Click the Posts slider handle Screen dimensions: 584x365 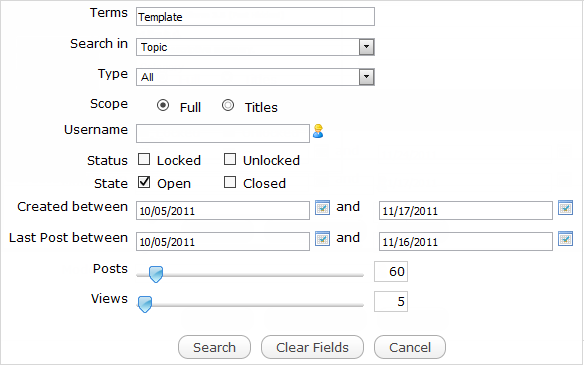coord(156,274)
